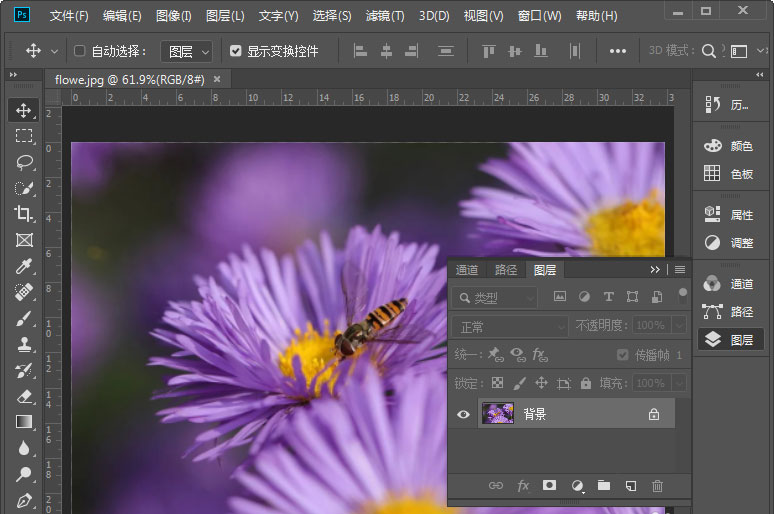This screenshot has width=774, height=514.
Task: Expand the toolbox double-arrow
Action: pos(13,75)
